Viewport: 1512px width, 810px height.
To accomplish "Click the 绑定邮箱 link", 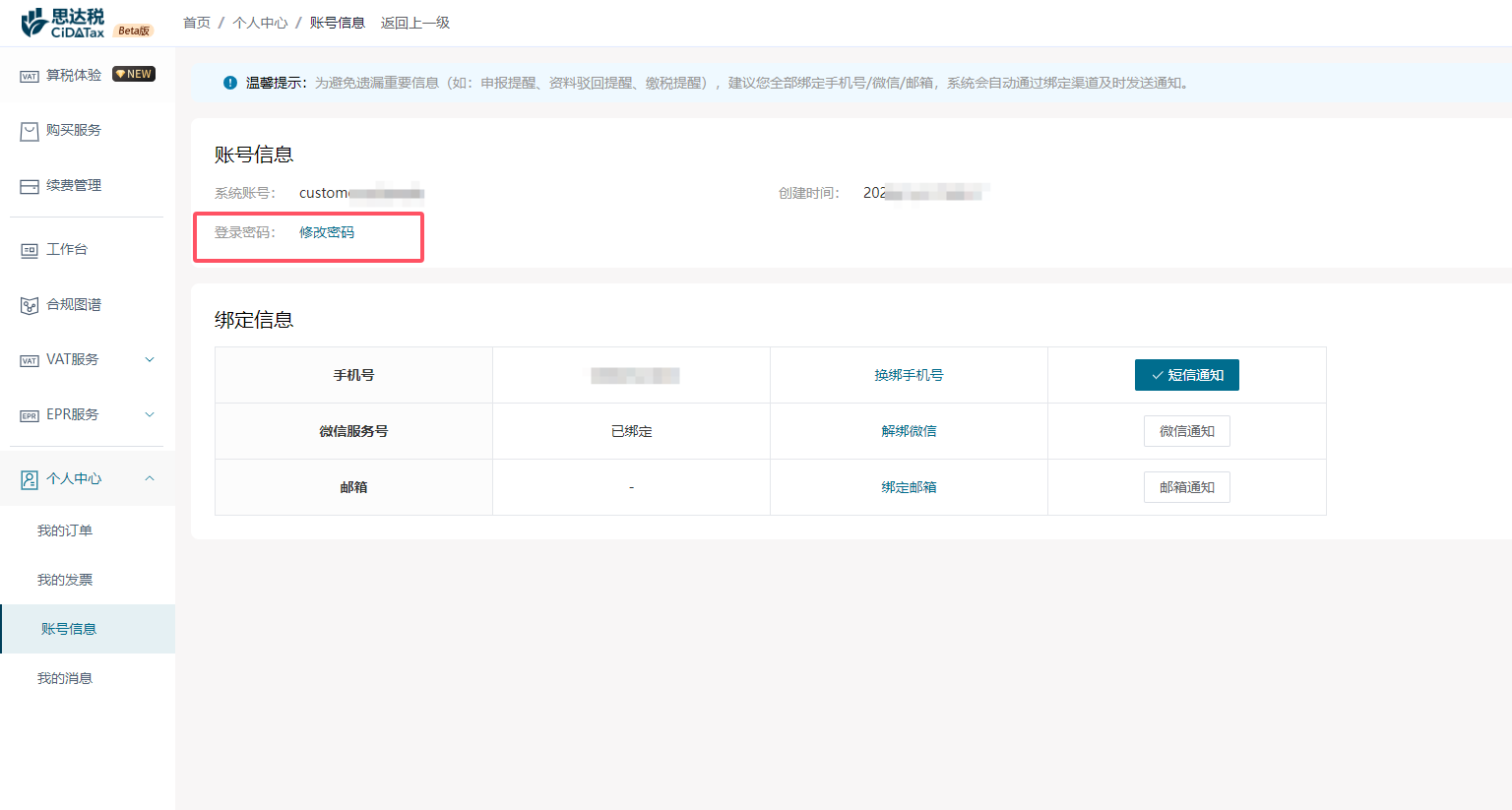I will point(909,487).
